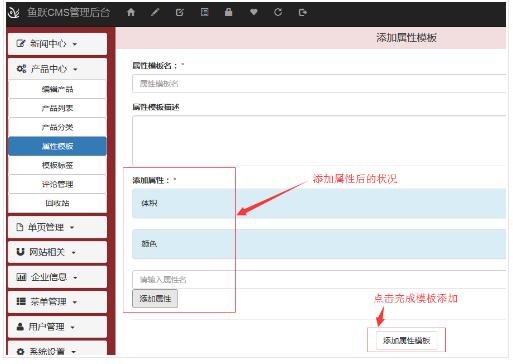Open 模板标签 submenu item
This screenshot has height=364, width=513.
tap(57, 165)
